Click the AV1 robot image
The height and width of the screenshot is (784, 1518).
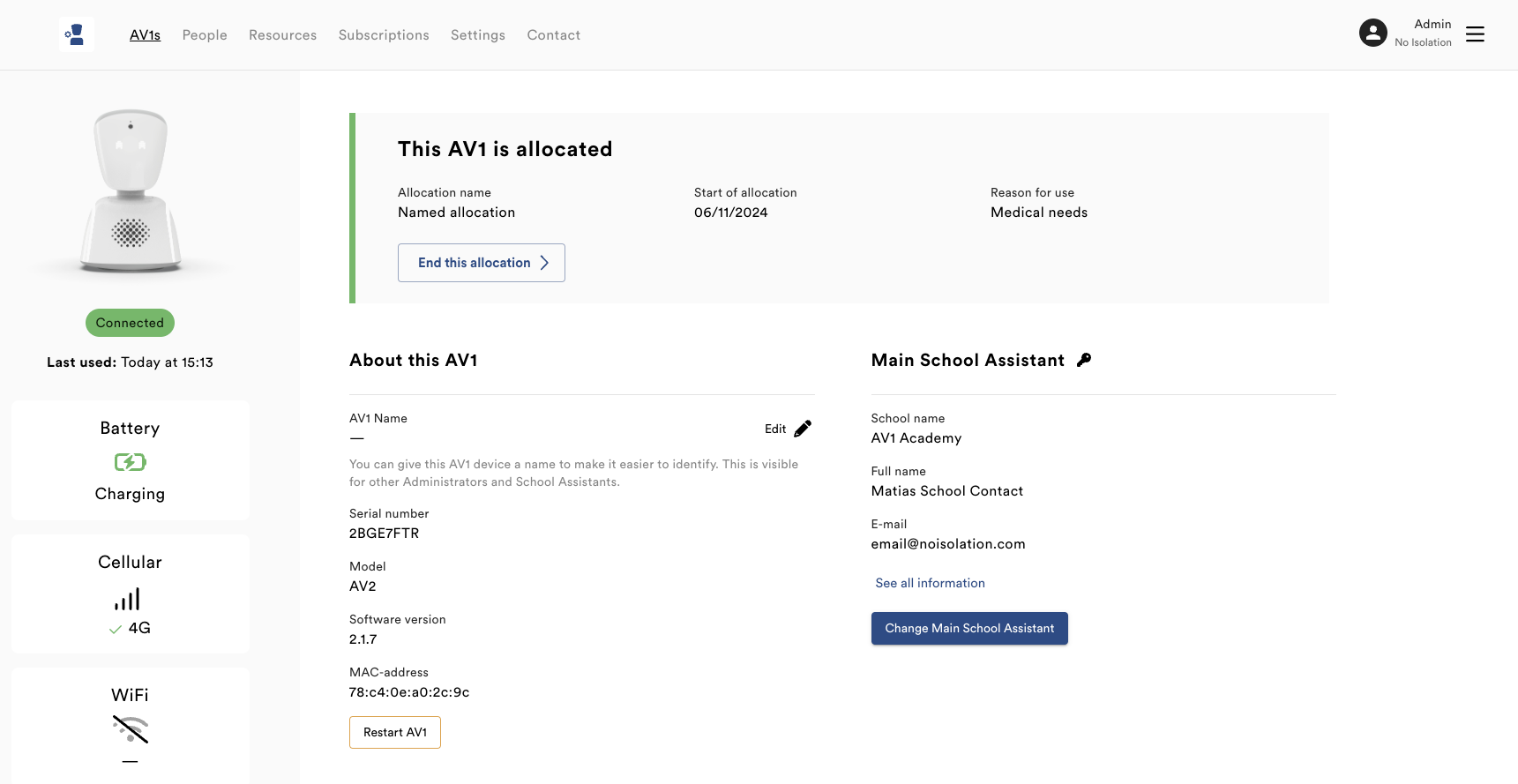tap(131, 190)
